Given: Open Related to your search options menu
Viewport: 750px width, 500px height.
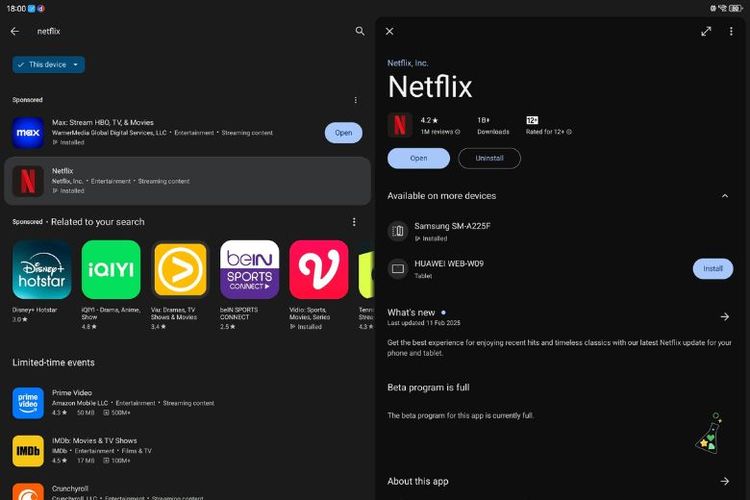Looking at the screenshot, I should 353,222.
